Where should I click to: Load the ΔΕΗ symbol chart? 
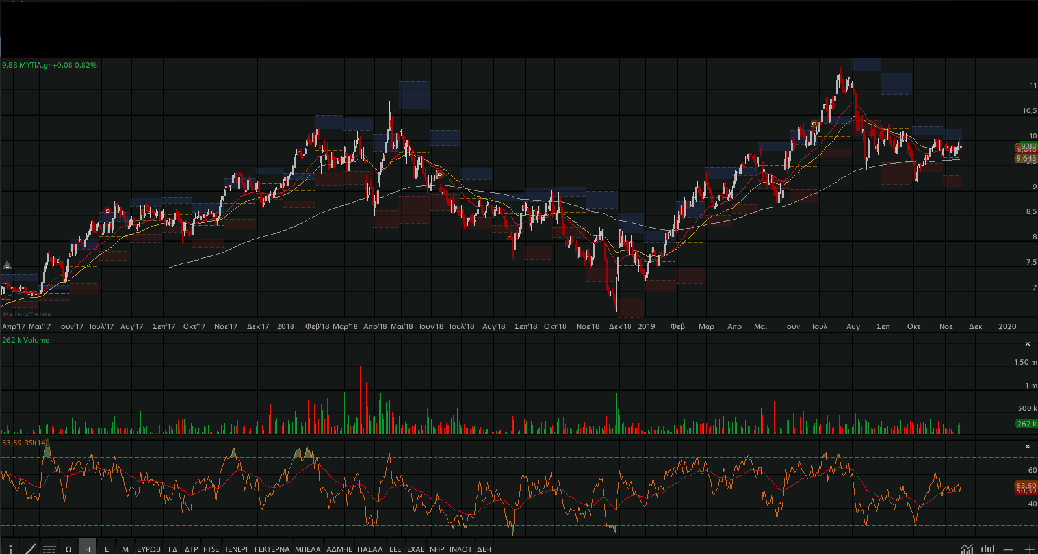tap(484, 549)
